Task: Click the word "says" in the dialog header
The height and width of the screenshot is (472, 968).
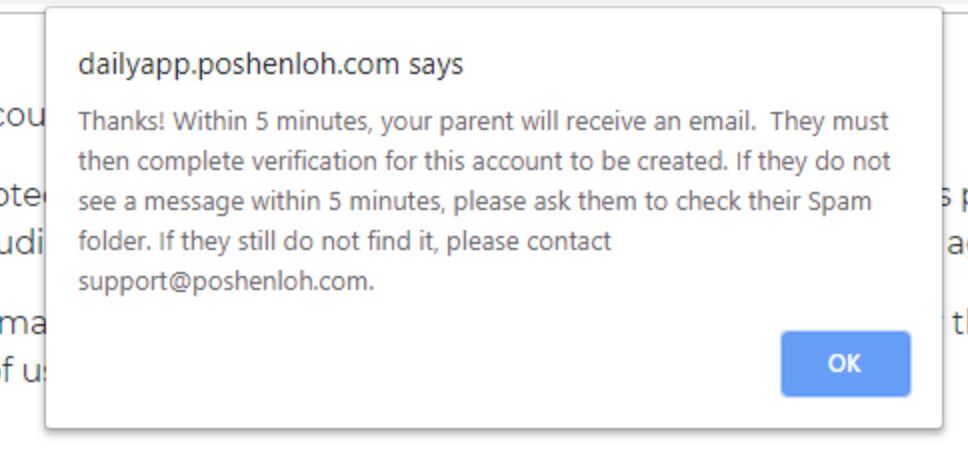Action: 435,65
